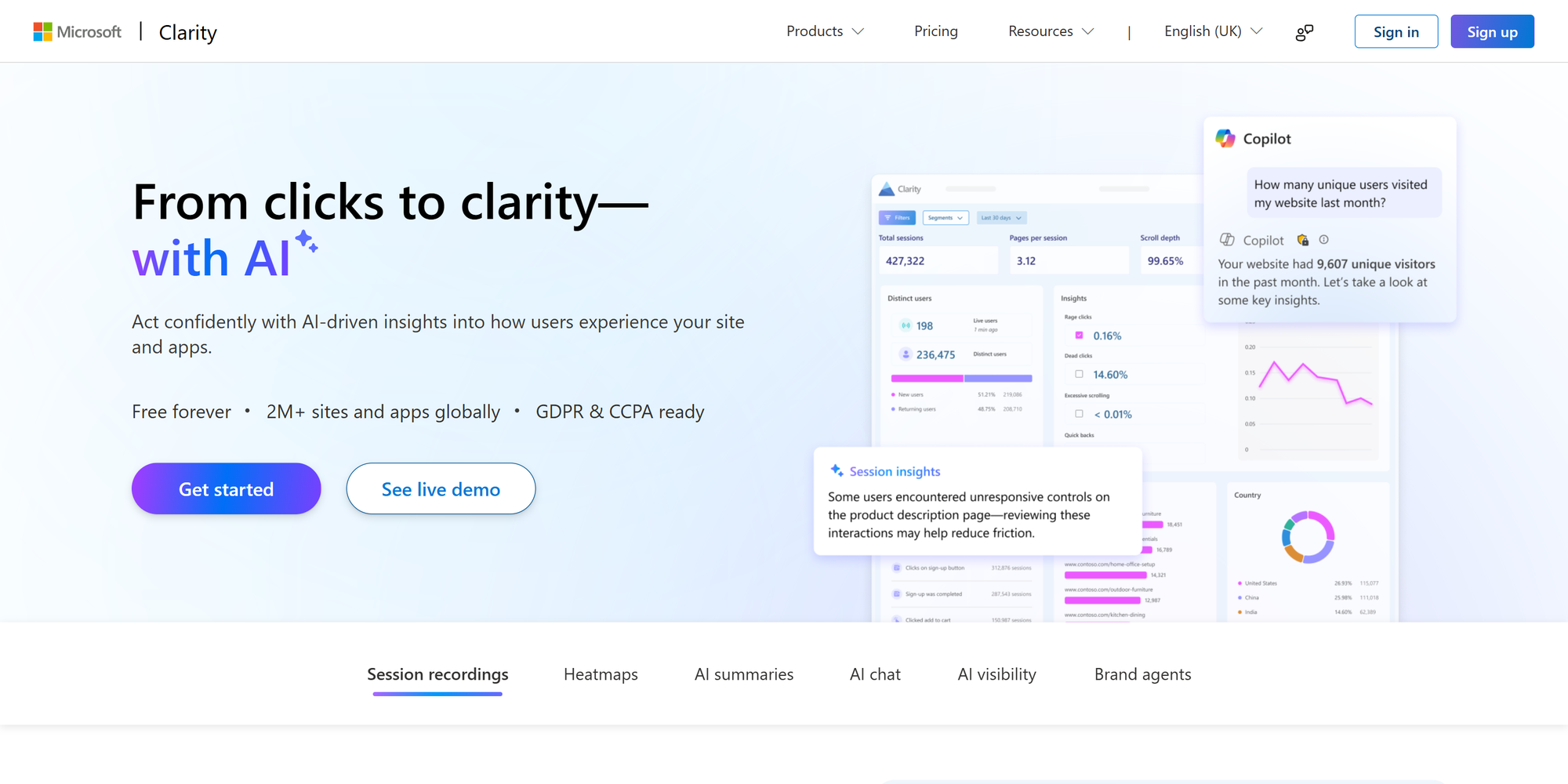Click the info icon next to Copilot reply
Viewport: 1568px width, 784px height.
click(1324, 240)
